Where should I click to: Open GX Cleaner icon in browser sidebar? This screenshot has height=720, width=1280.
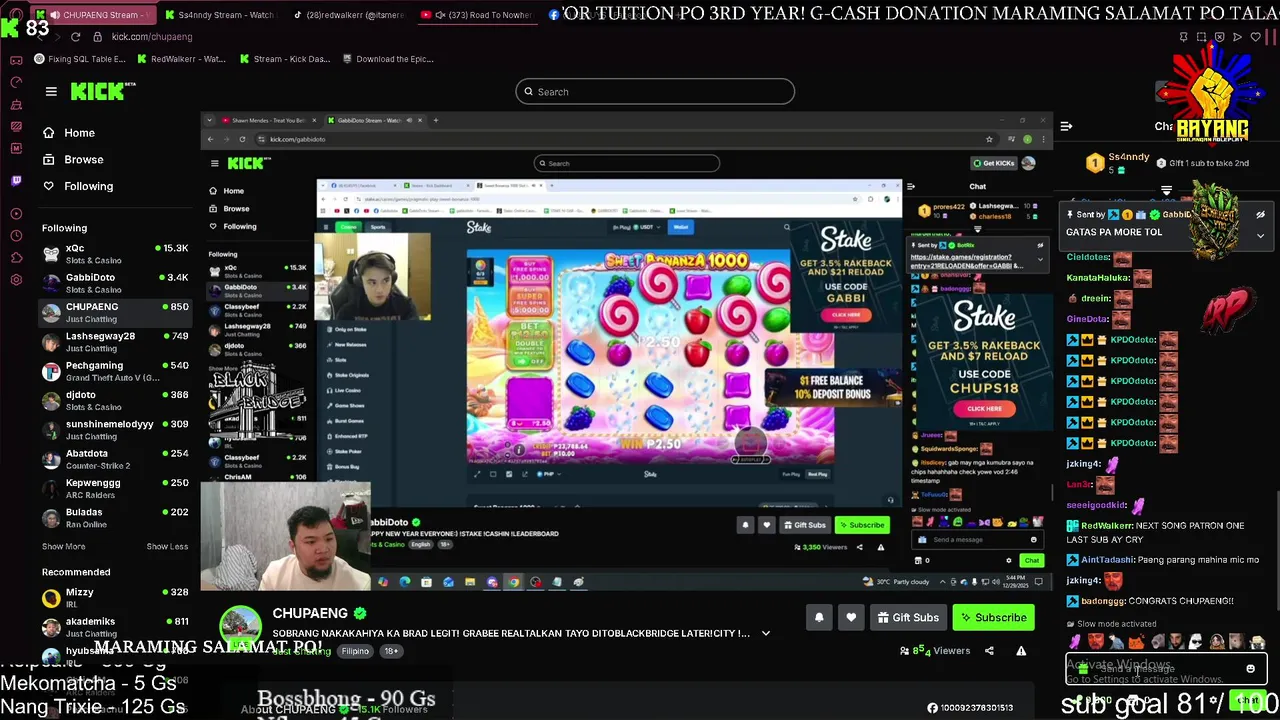16,104
